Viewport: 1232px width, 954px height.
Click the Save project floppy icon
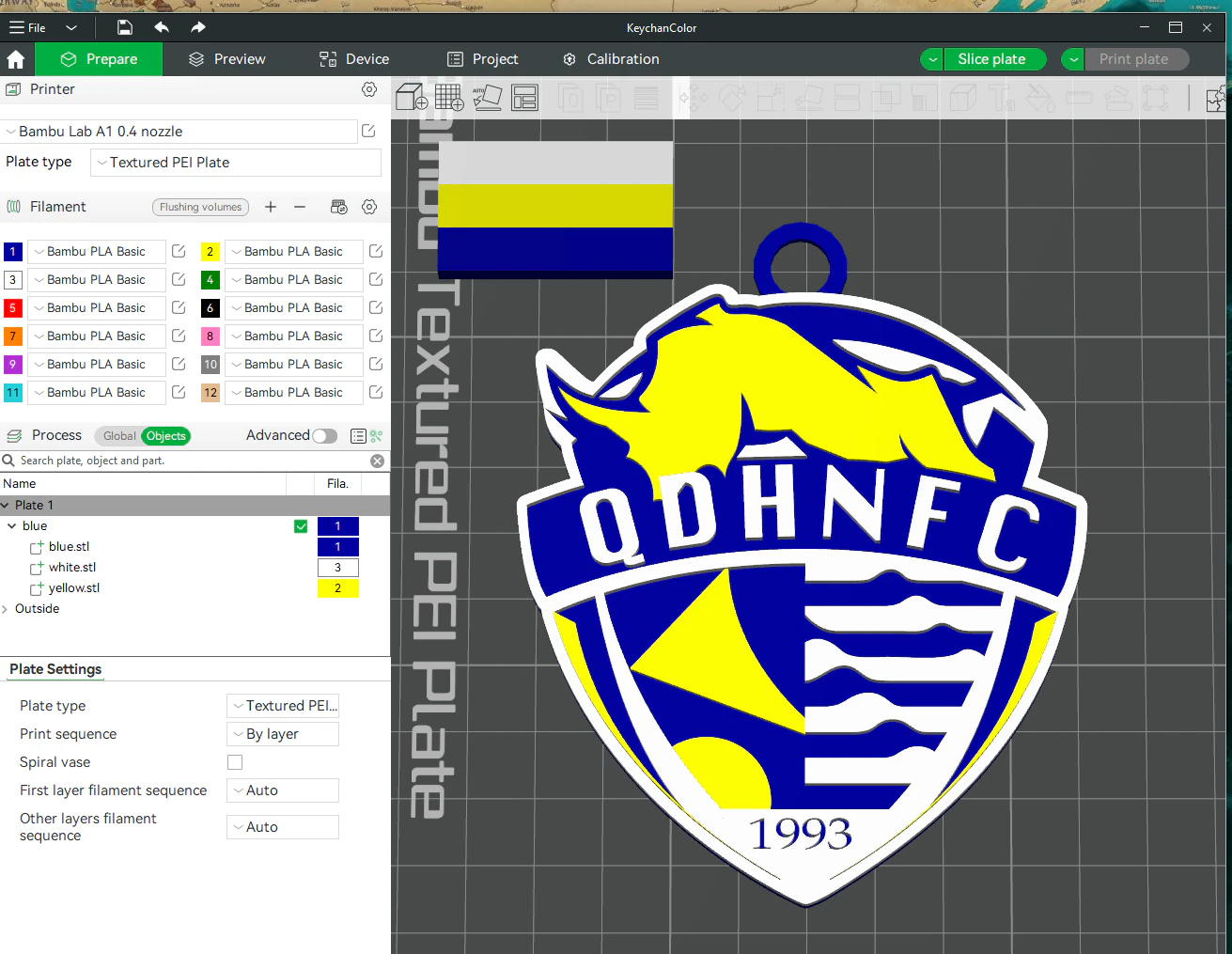(x=125, y=27)
